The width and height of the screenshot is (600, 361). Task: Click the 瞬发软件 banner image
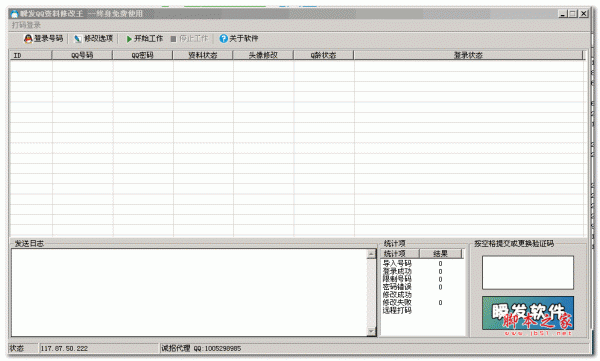pyautogui.click(x=528, y=313)
